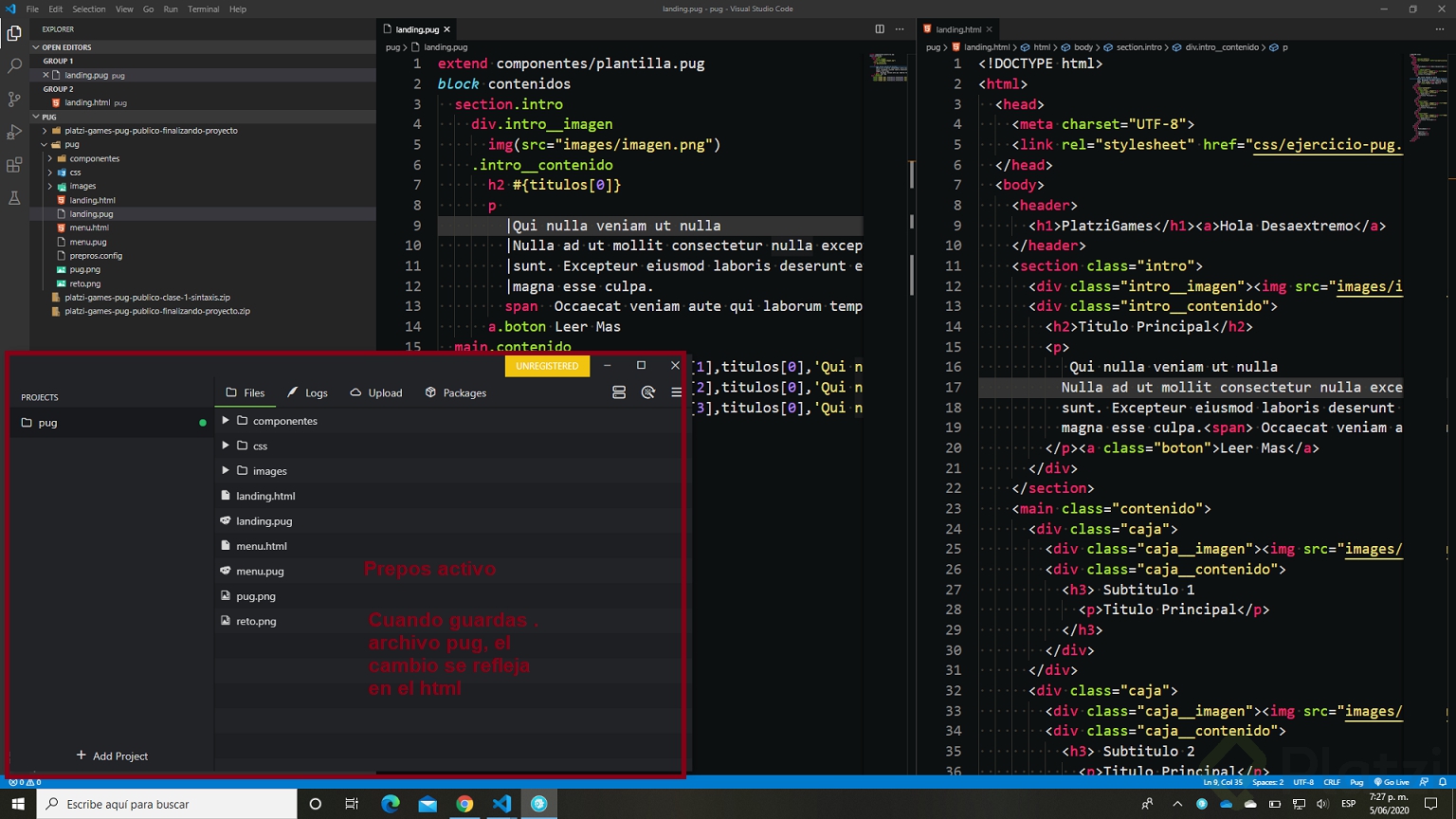Switch to the Logs tab in Prepros
Image resolution: width=1456 pixels, height=819 pixels.
(x=308, y=392)
